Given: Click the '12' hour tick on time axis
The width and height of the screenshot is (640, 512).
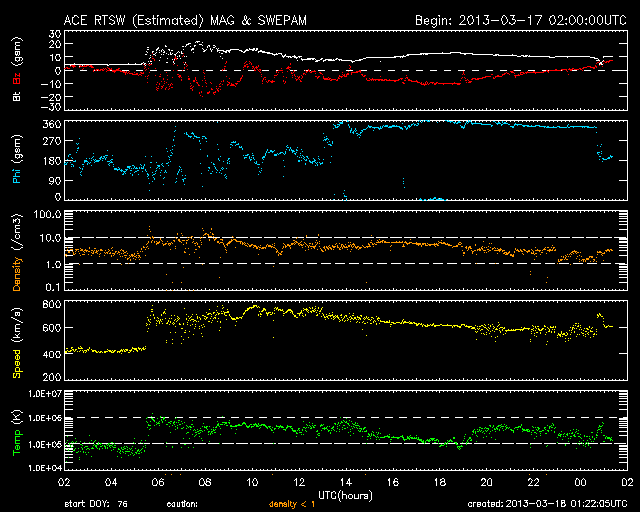Looking at the screenshot, I should (x=299, y=483).
